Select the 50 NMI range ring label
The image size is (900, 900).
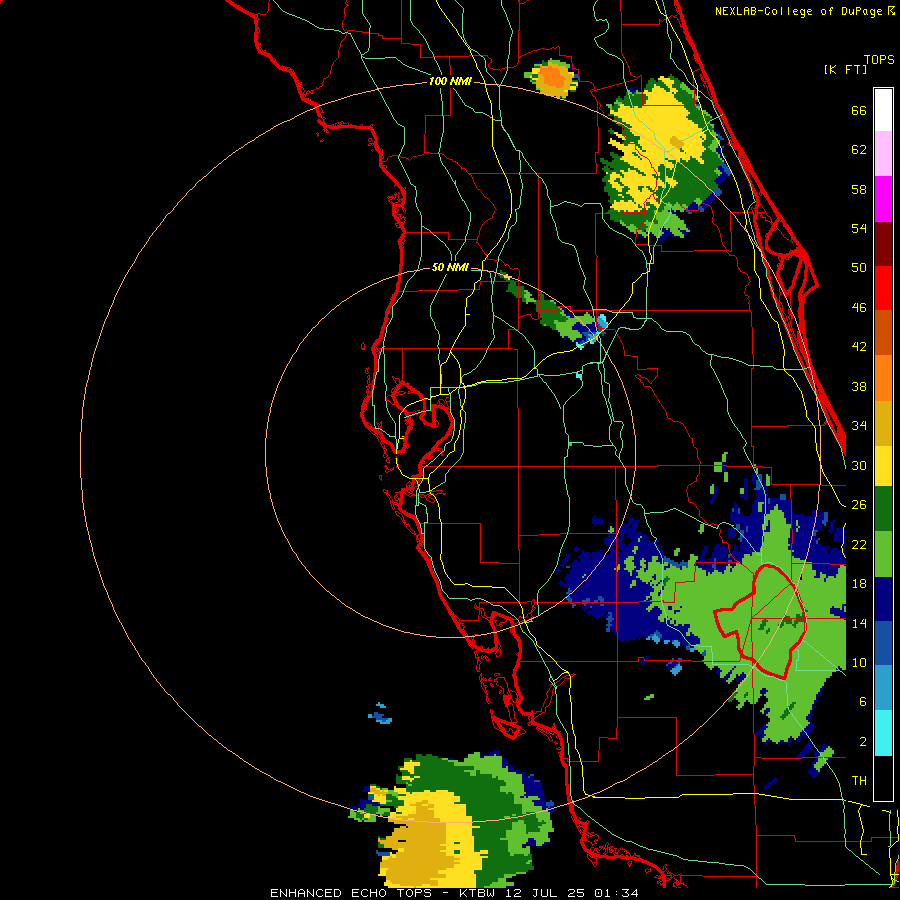[449, 267]
